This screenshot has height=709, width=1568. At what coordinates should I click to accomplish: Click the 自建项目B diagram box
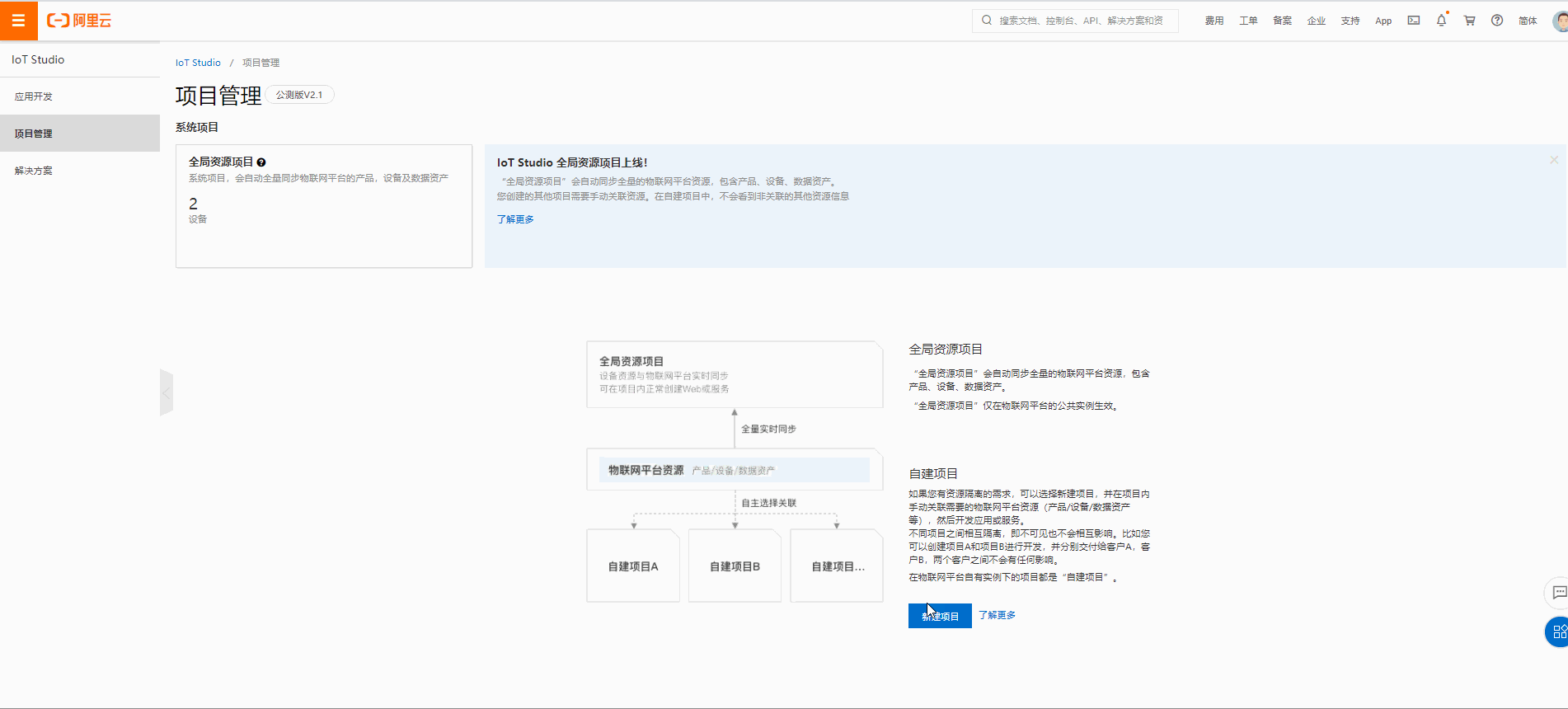click(735, 566)
